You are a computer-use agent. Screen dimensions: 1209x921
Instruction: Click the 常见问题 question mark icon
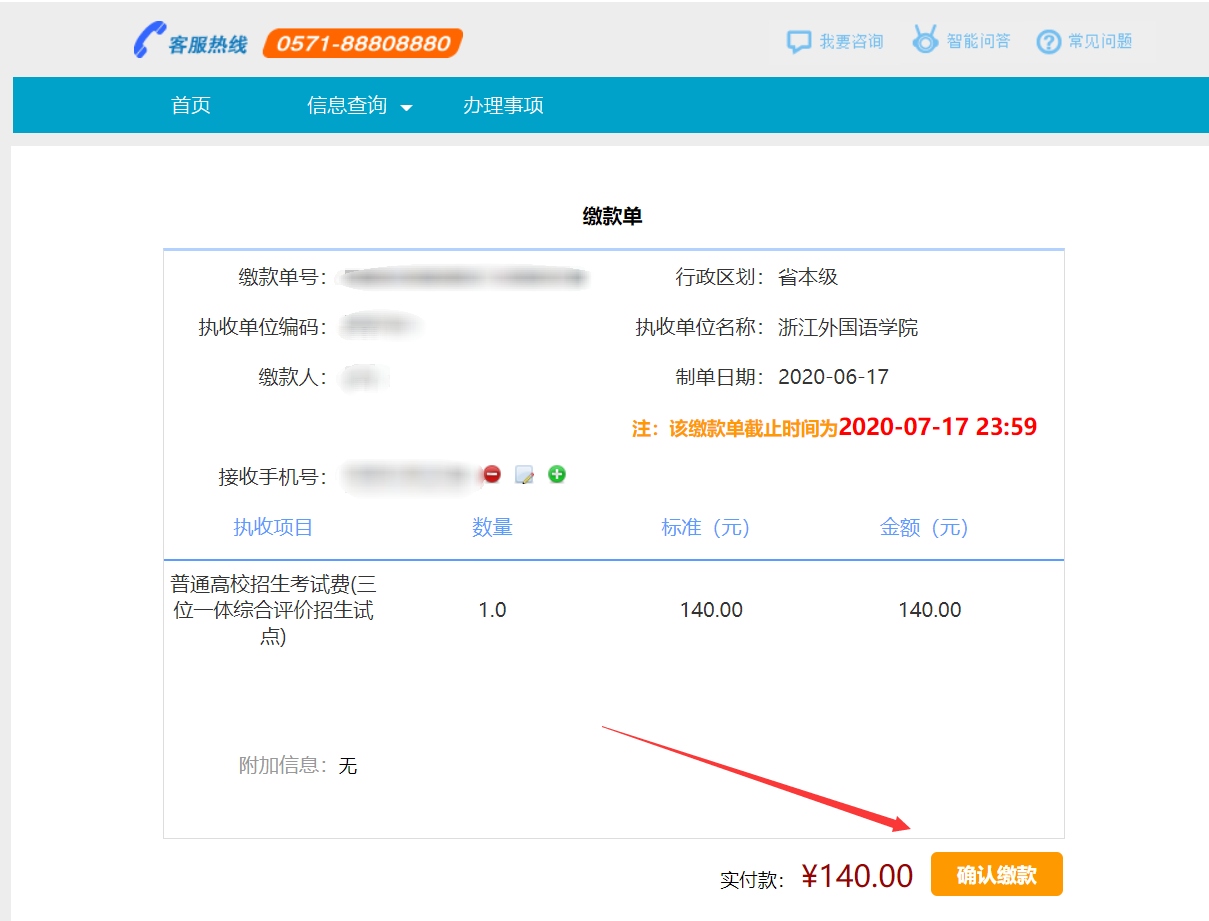[1048, 42]
